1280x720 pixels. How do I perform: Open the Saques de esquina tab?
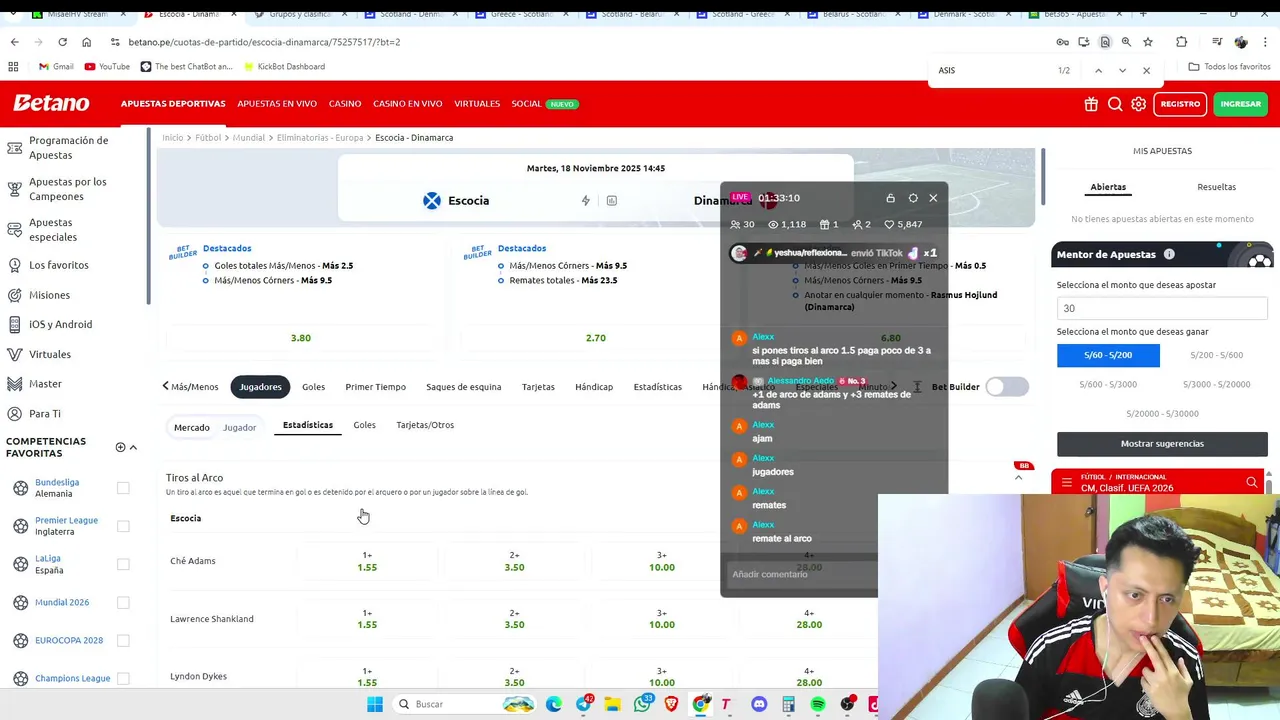[464, 387]
